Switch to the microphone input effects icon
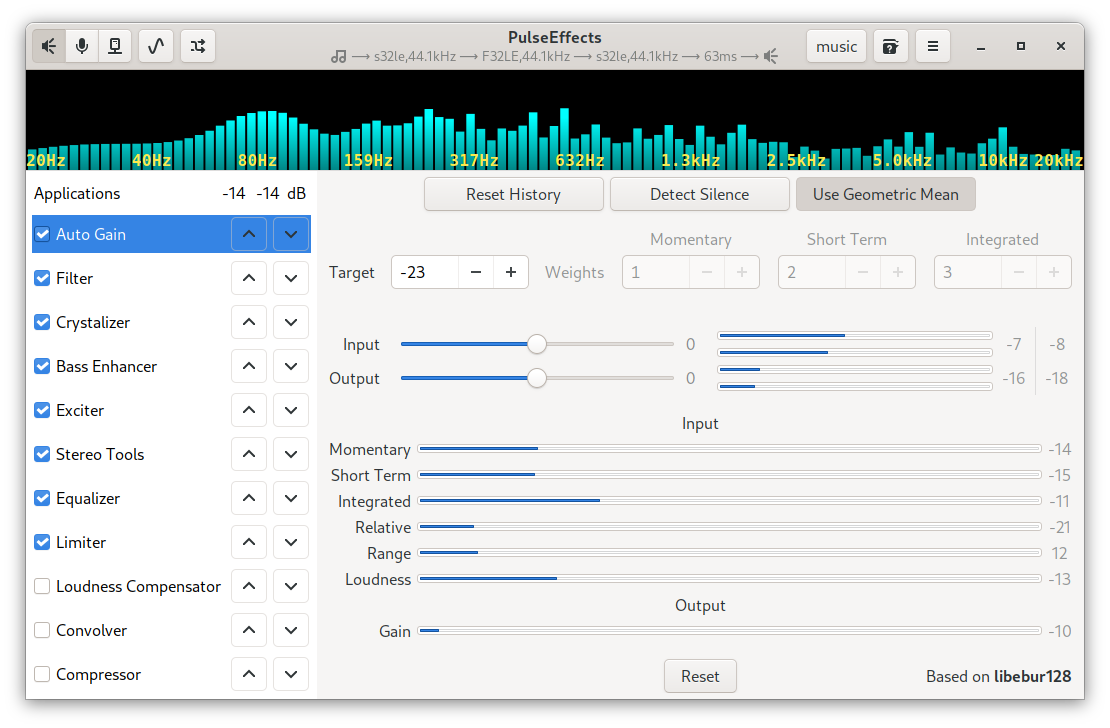 [82, 47]
